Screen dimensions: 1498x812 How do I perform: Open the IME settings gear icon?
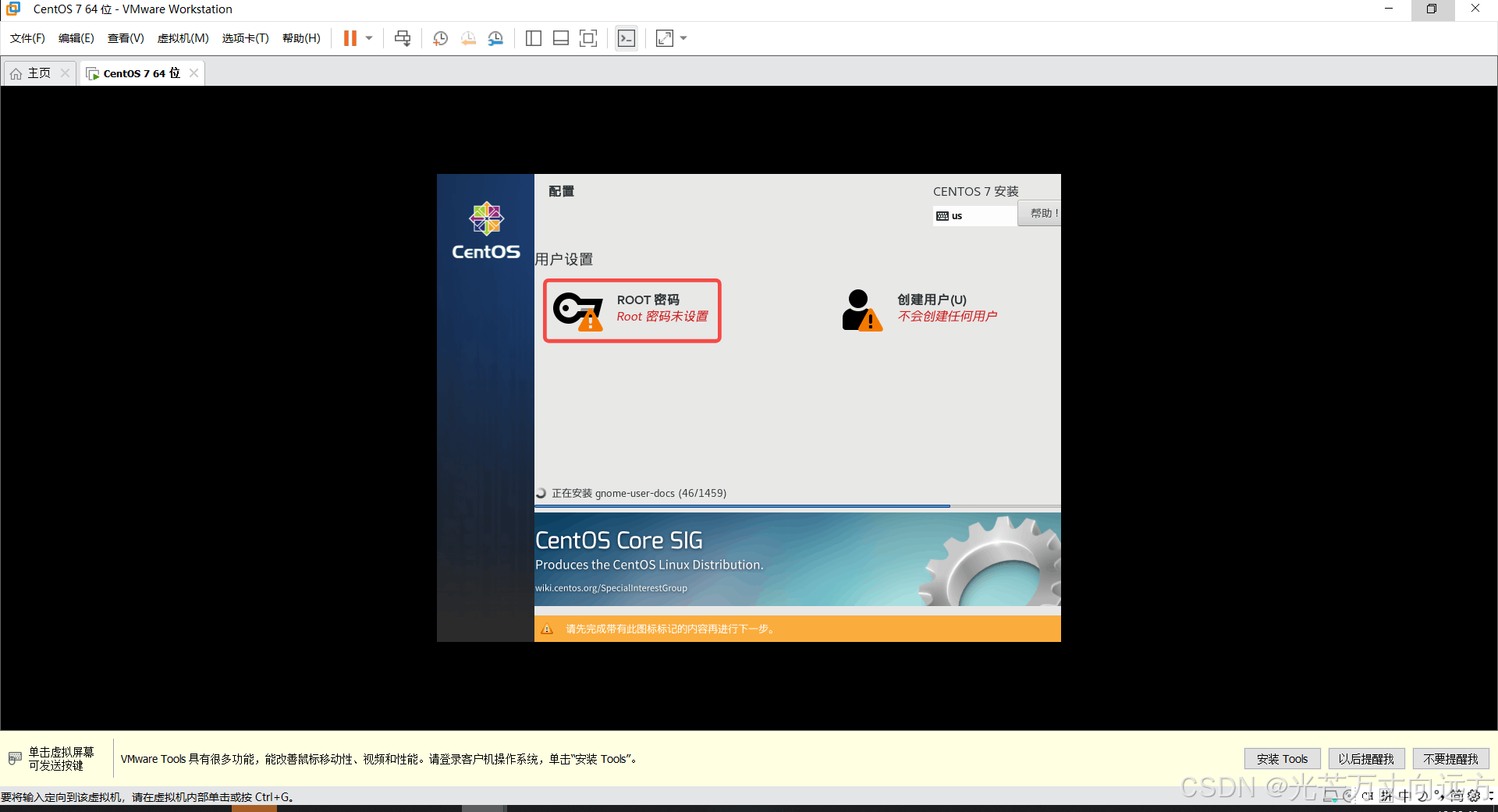[x=1474, y=796]
